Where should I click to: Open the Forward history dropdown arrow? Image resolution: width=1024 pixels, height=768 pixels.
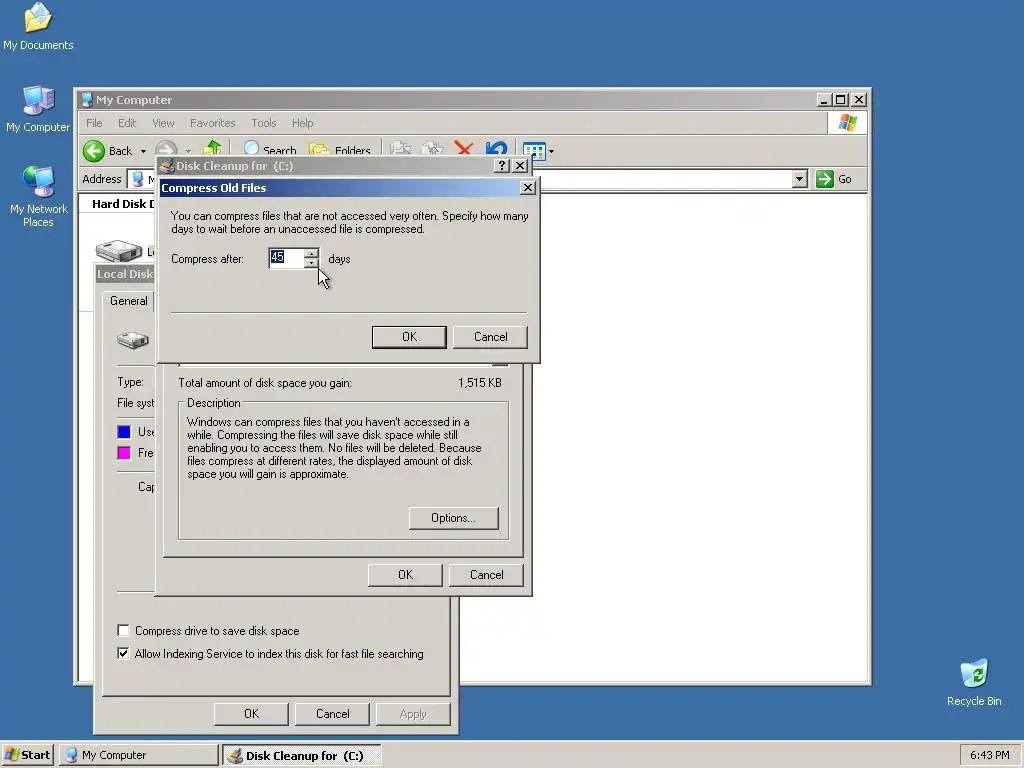point(188,151)
